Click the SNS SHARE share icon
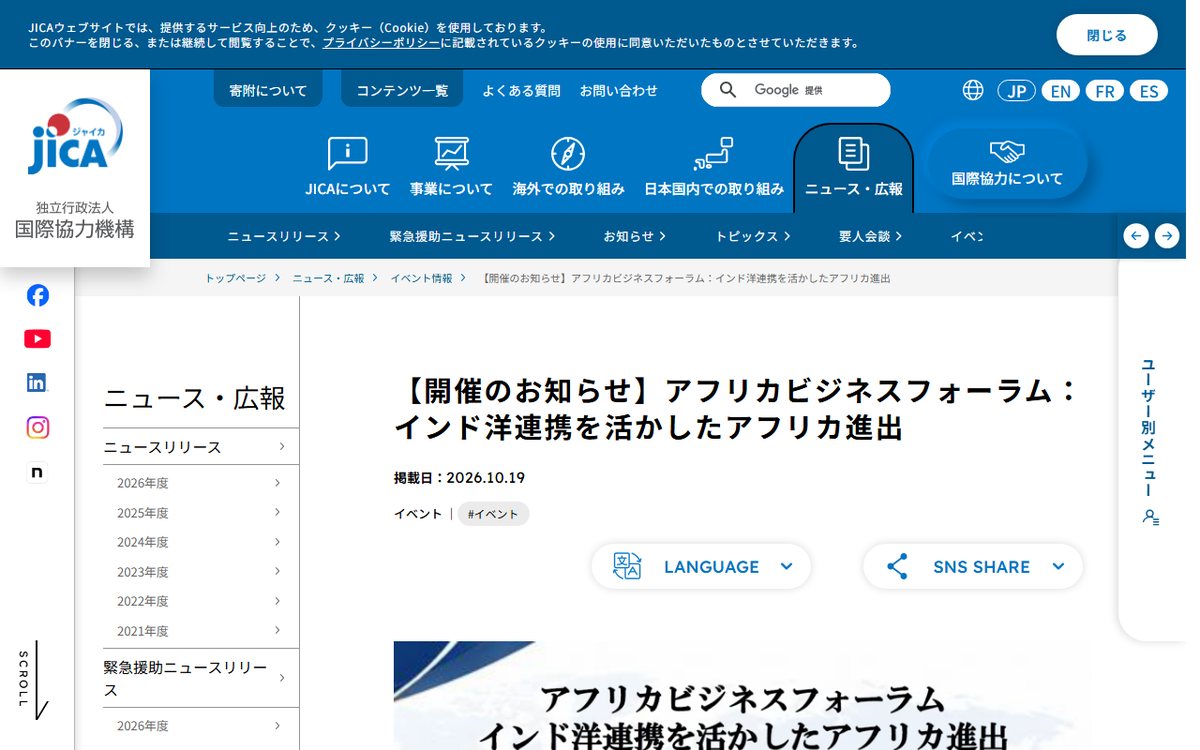The height and width of the screenshot is (750, 1200). (897, 567)
